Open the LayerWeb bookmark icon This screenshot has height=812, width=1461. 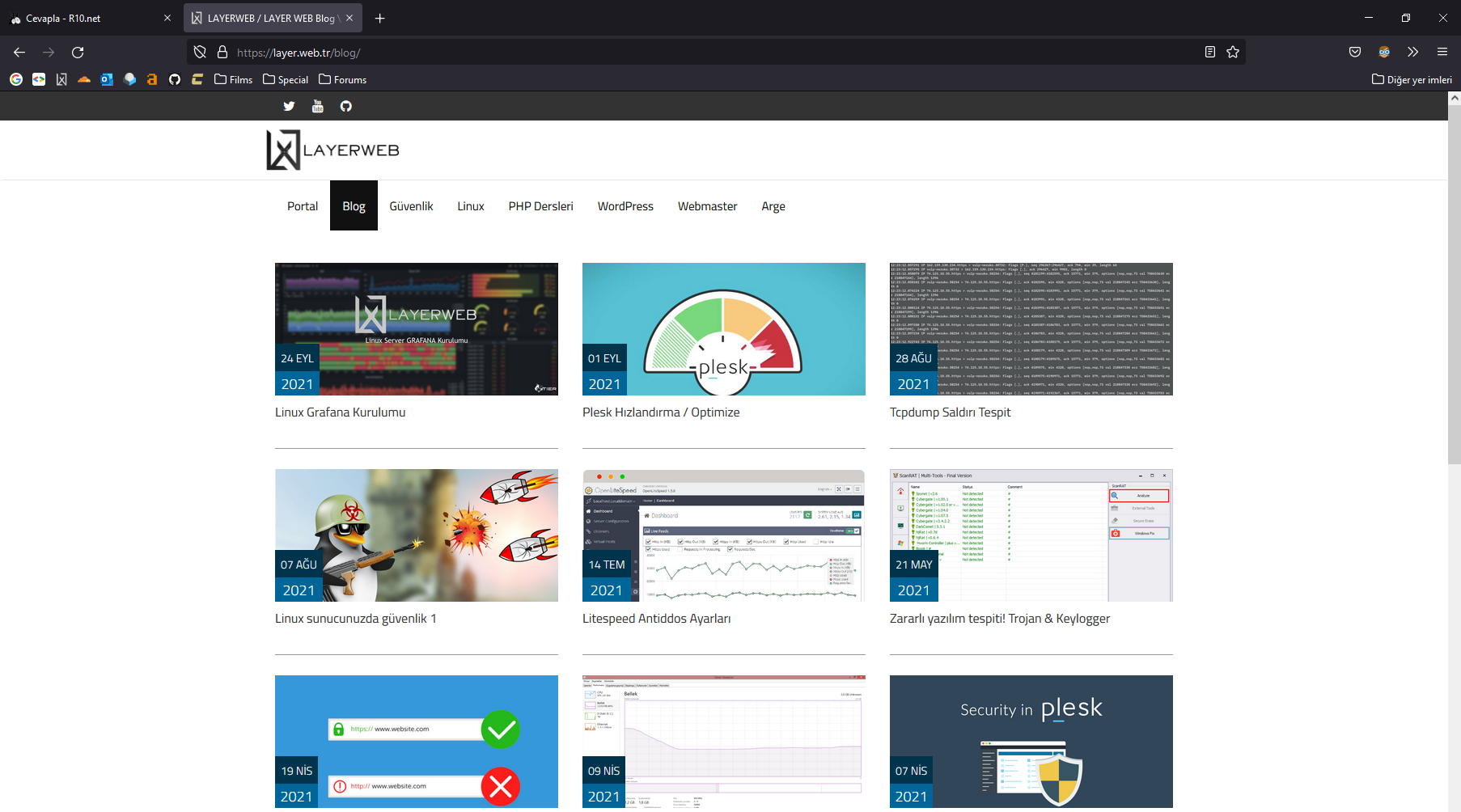click(x=61, y=79)
